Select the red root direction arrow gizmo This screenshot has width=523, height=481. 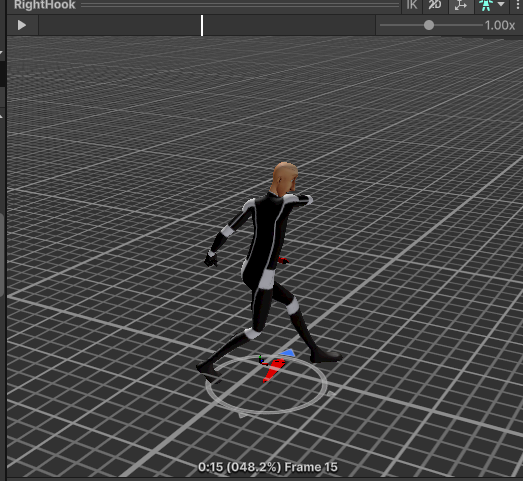point(274,370)
